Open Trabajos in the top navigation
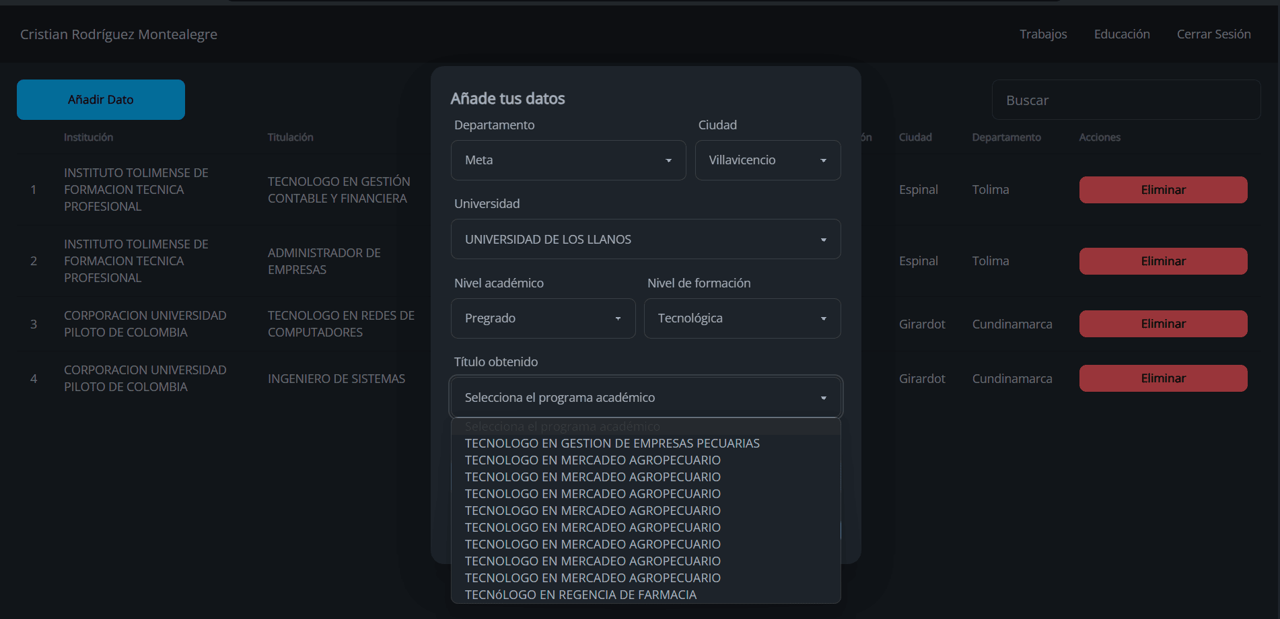Viewport: 1280px width, 619px height. [x=1043, y=34]
